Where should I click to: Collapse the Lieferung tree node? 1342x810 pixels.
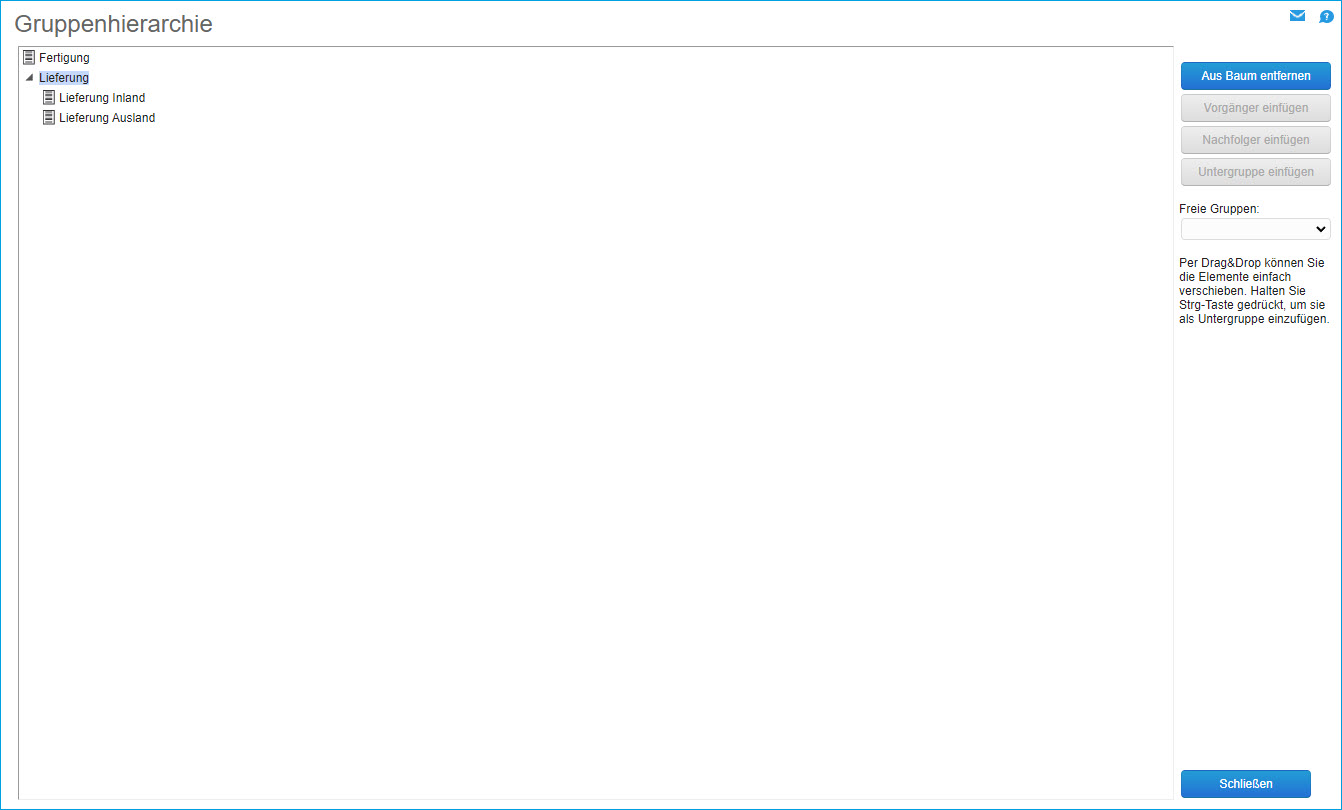[29, 78]
